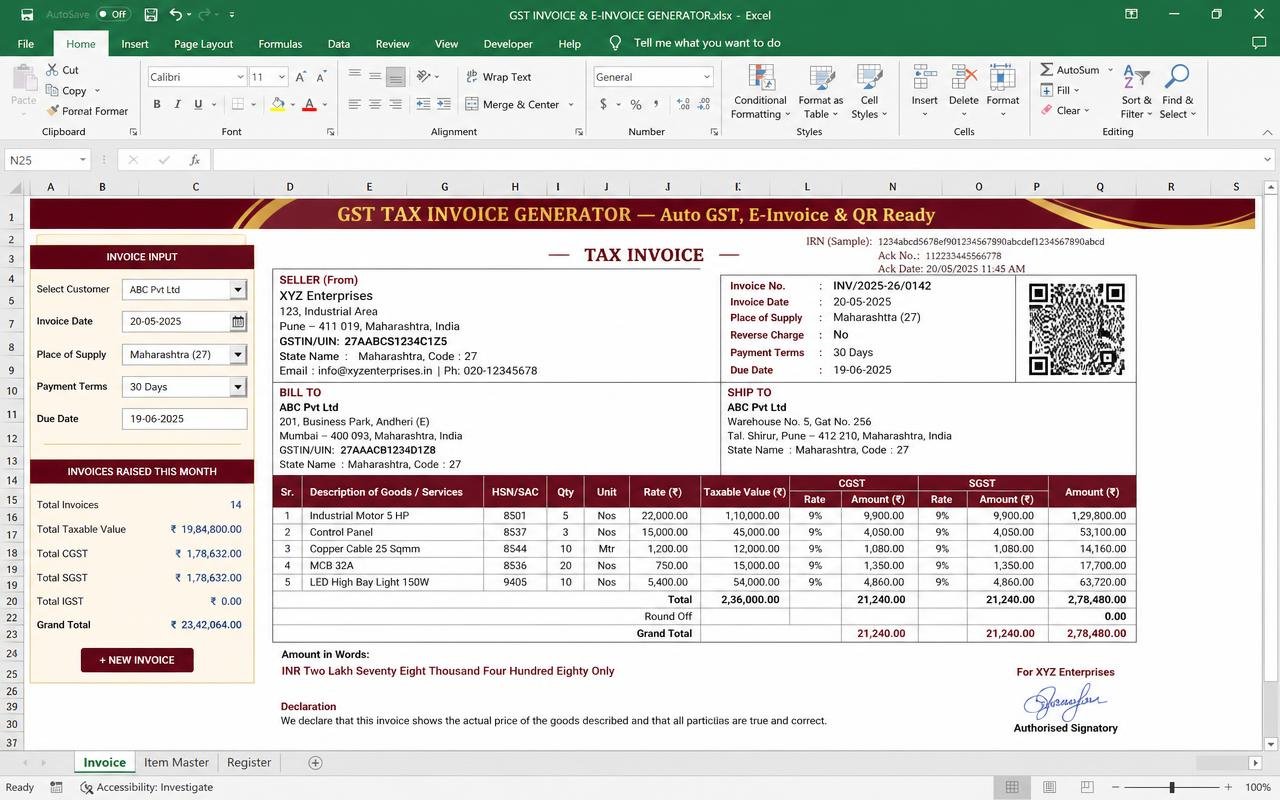Viewport: 1280px width, 800px height.
Task: Click the Undo arrow in title bar
Action: coord(176,15)
